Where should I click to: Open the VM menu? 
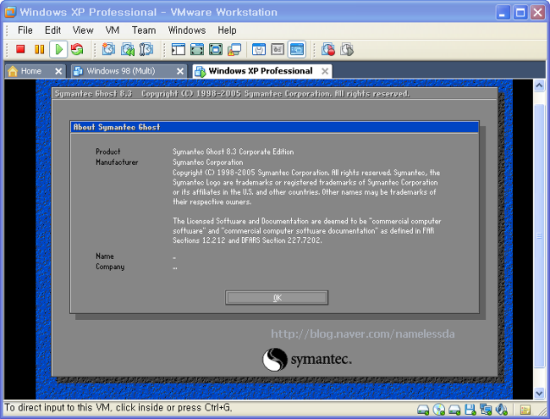(112, 31)
